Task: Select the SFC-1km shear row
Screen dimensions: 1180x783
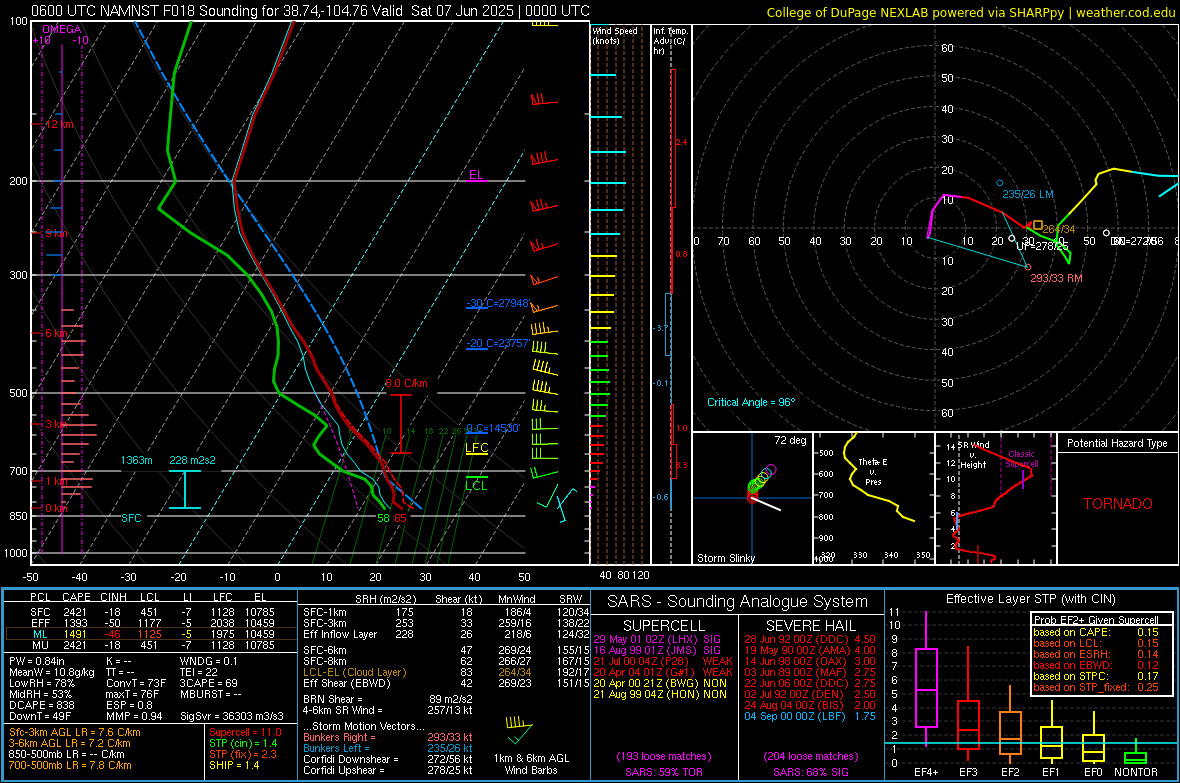Action: tap(446, 612)
